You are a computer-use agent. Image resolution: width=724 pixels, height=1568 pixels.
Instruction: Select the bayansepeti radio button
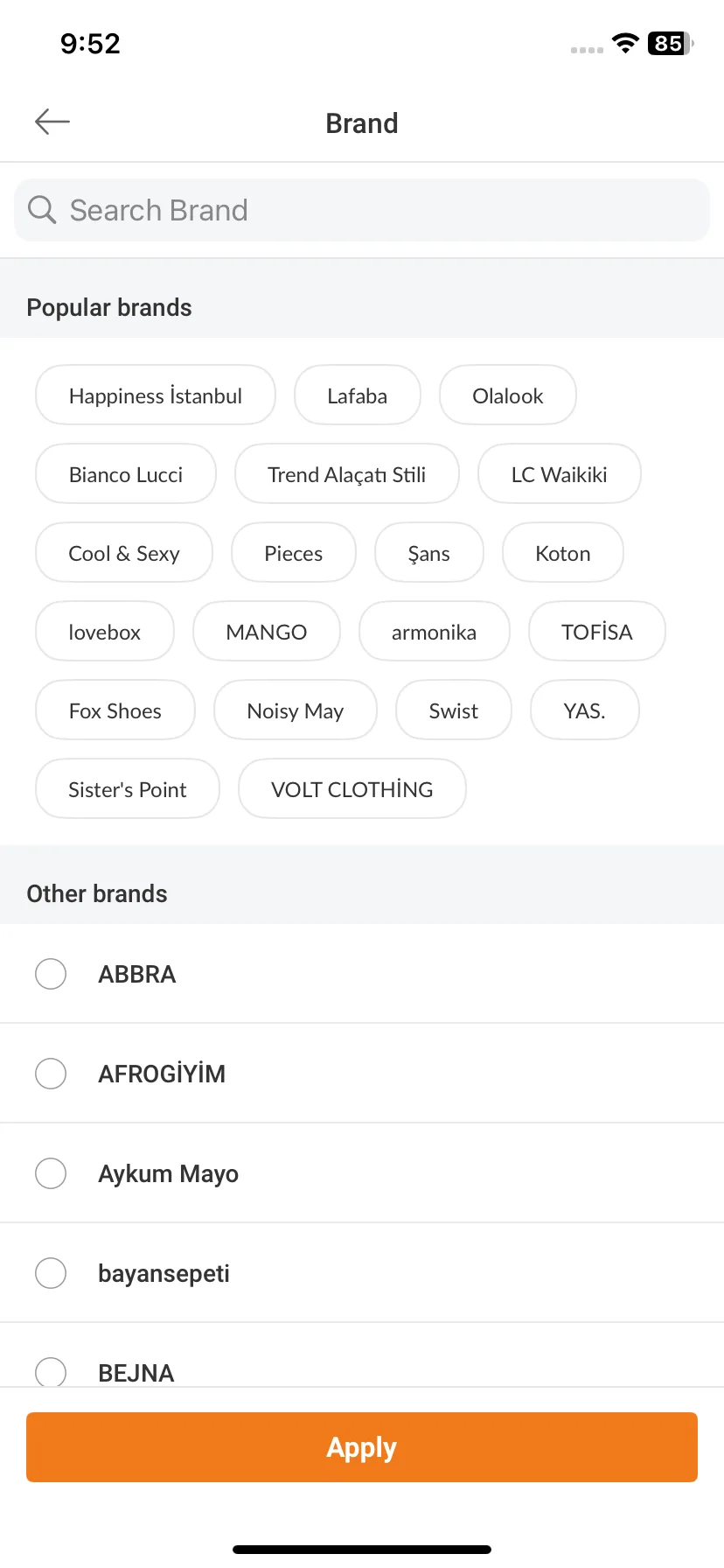click(x=51, y=1273)
